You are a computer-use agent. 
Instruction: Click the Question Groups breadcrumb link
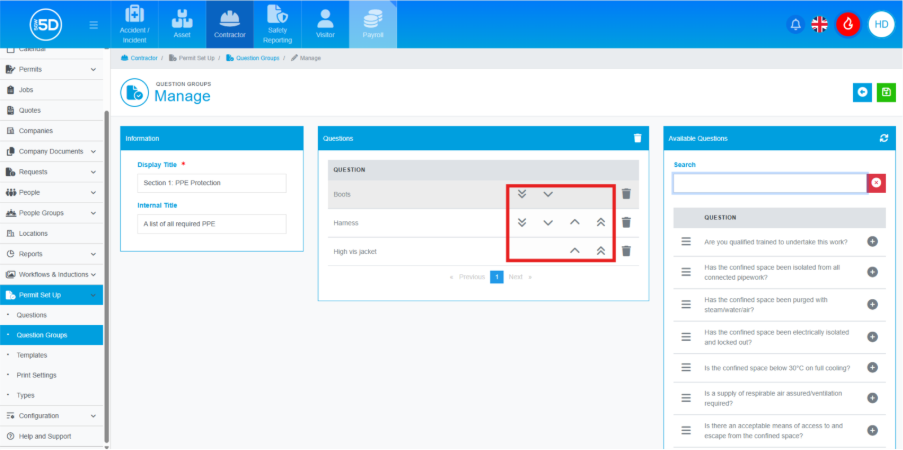pyautogui.click(x=257, y=58)
